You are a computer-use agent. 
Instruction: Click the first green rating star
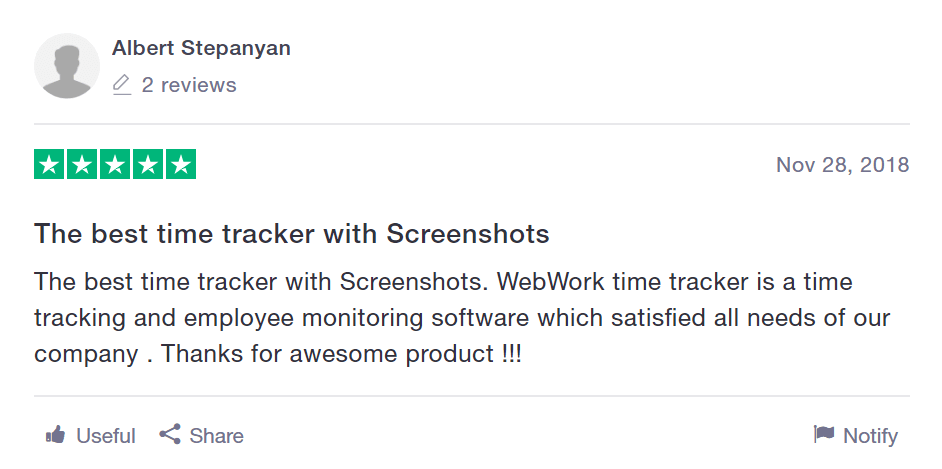click(49, 164)
